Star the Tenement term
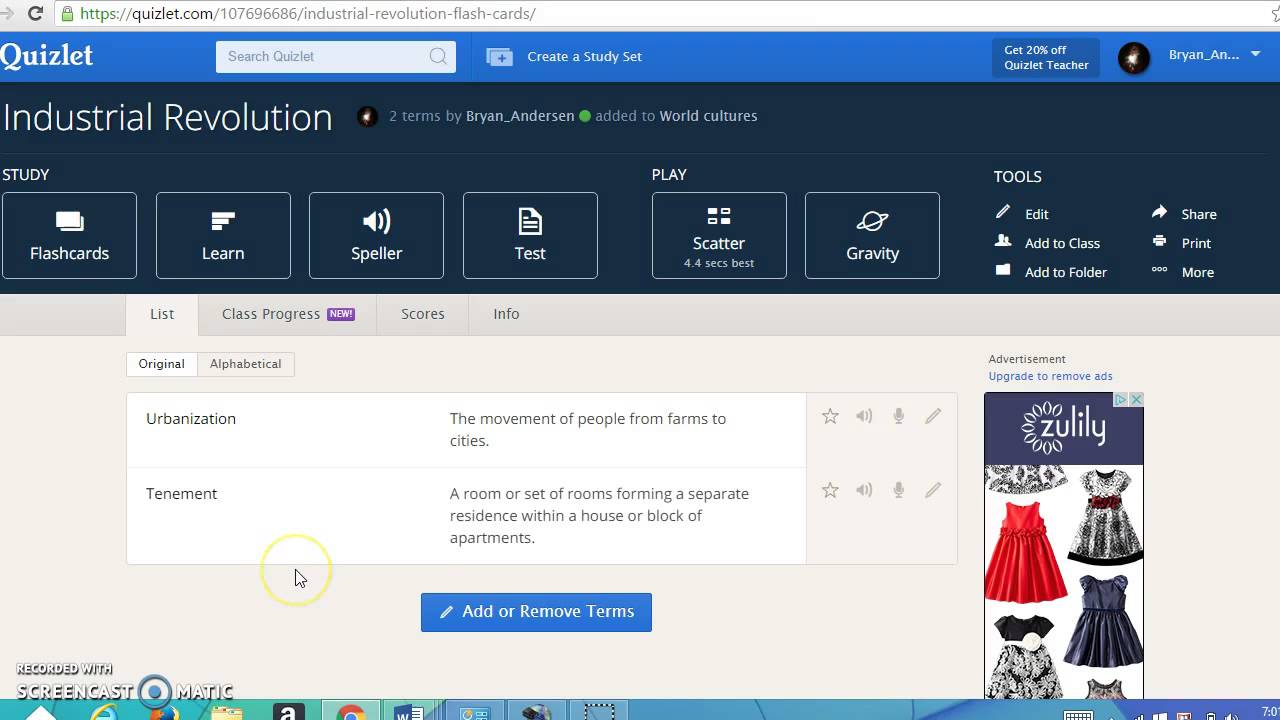This screenshot has height=720, width=1280. (x=830, y=490)
